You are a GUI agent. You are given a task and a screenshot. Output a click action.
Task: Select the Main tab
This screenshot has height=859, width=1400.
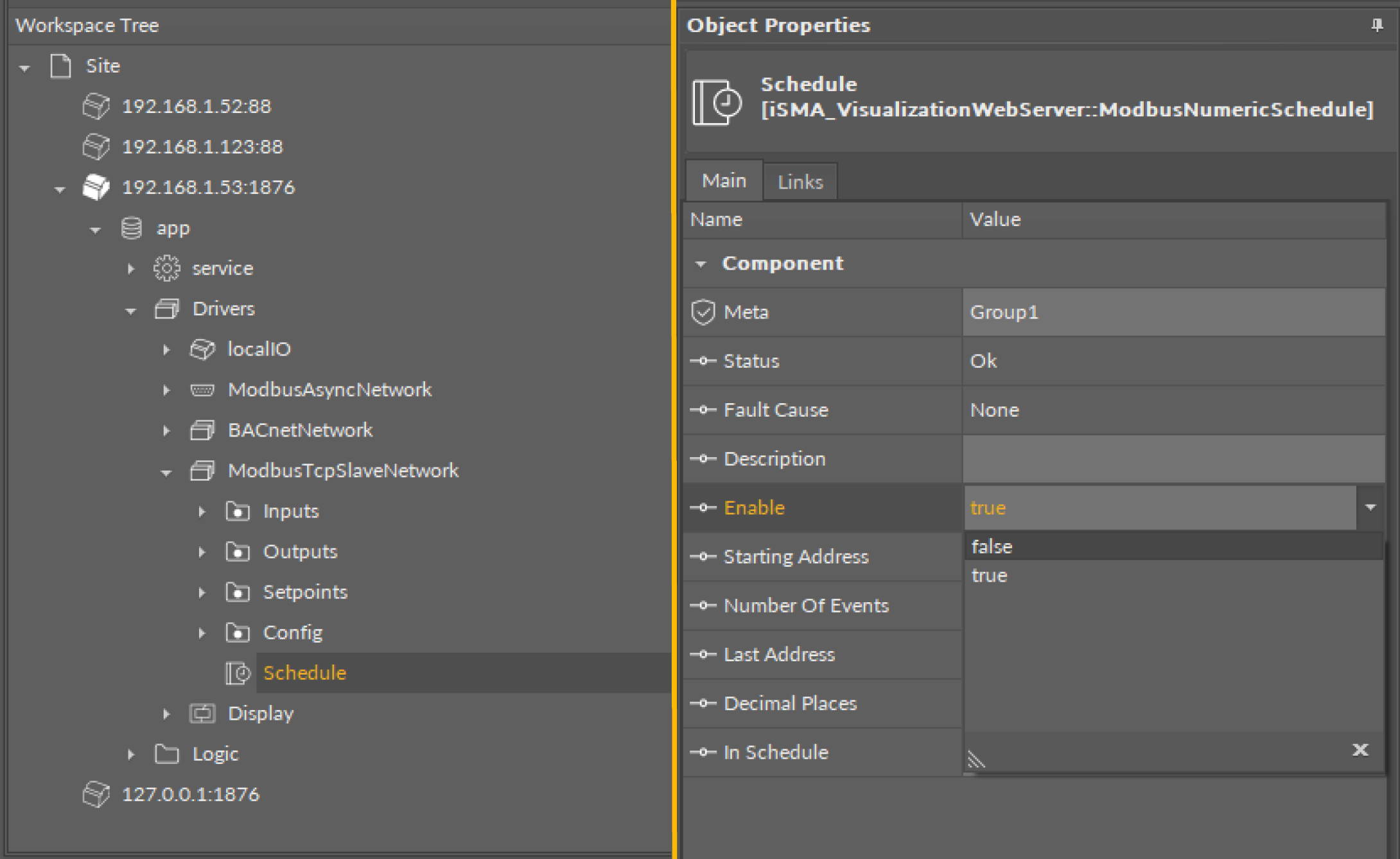click(724, 180)
